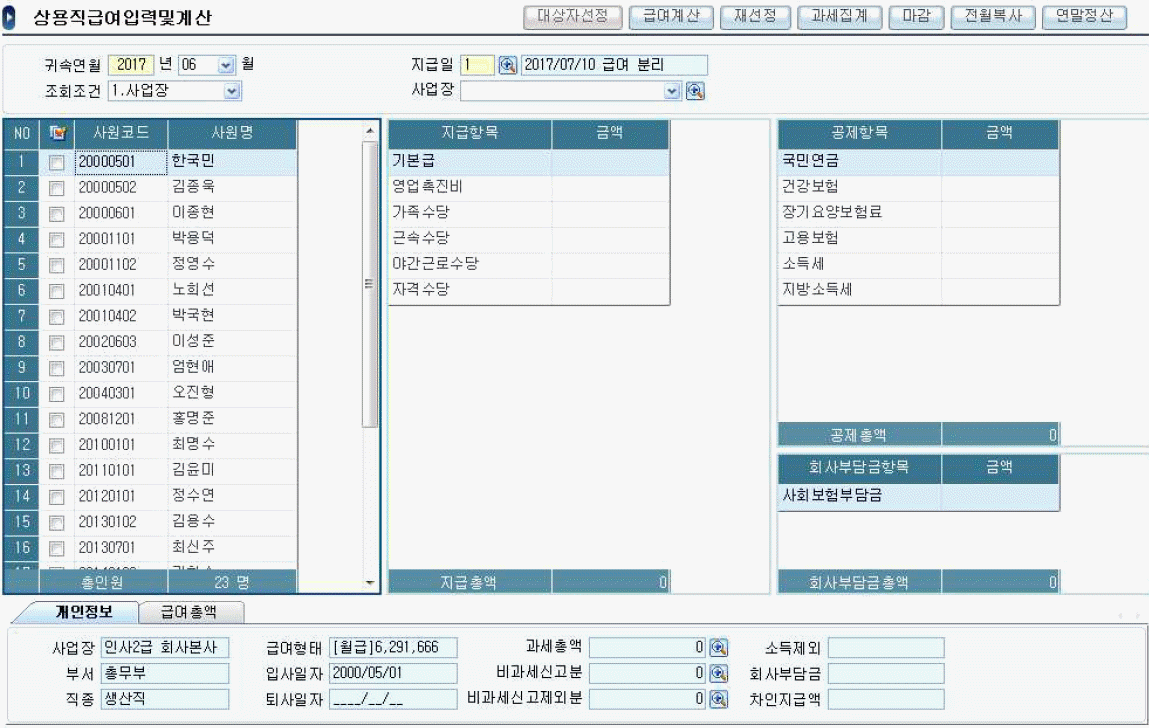Tick the checkbox for employee 한국민
This screenshot has width=1149, height=728.
tap(57, 161)
